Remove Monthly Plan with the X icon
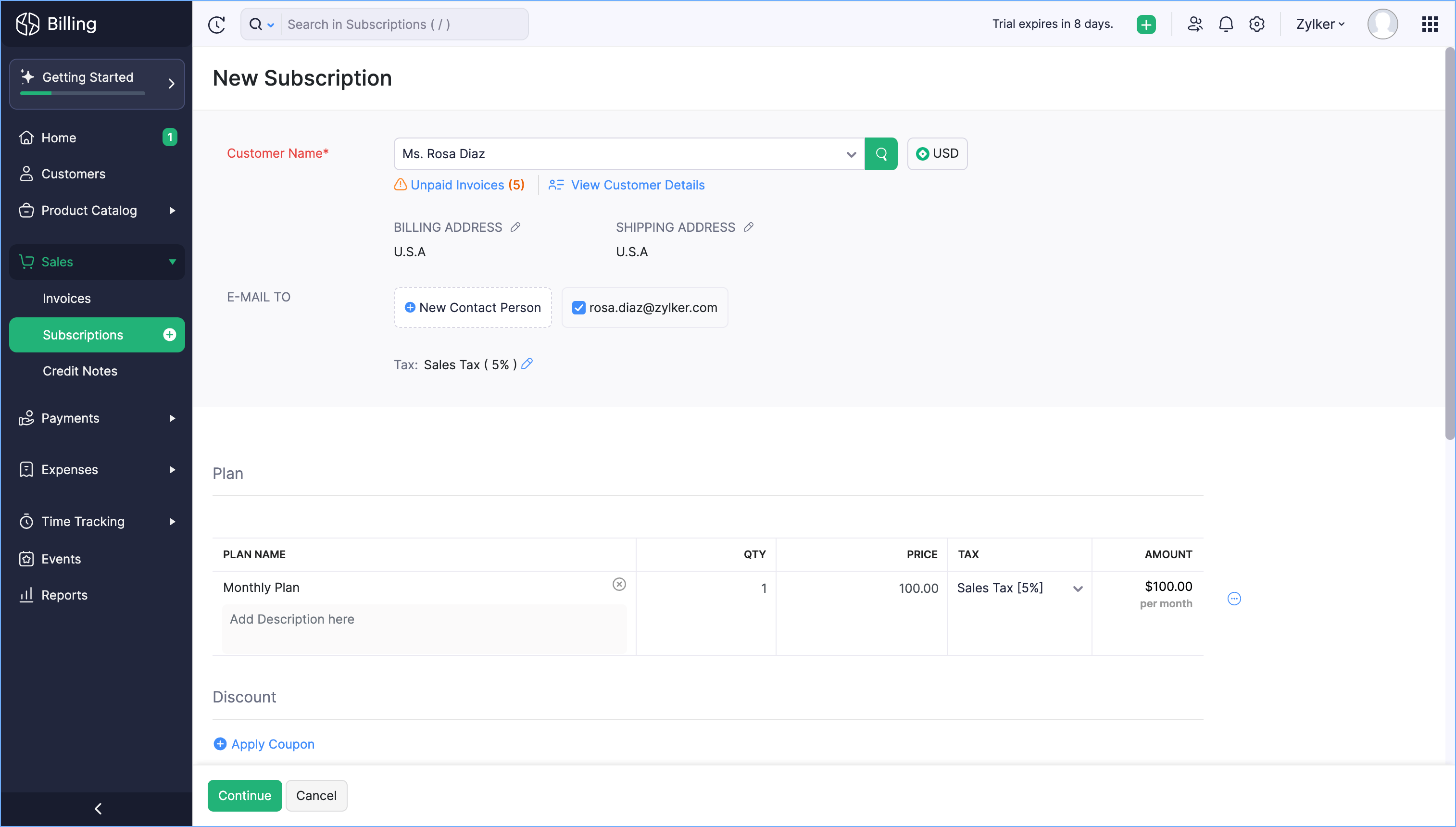The width and height of the screenshot is (1456, 827). click(619, 585)
